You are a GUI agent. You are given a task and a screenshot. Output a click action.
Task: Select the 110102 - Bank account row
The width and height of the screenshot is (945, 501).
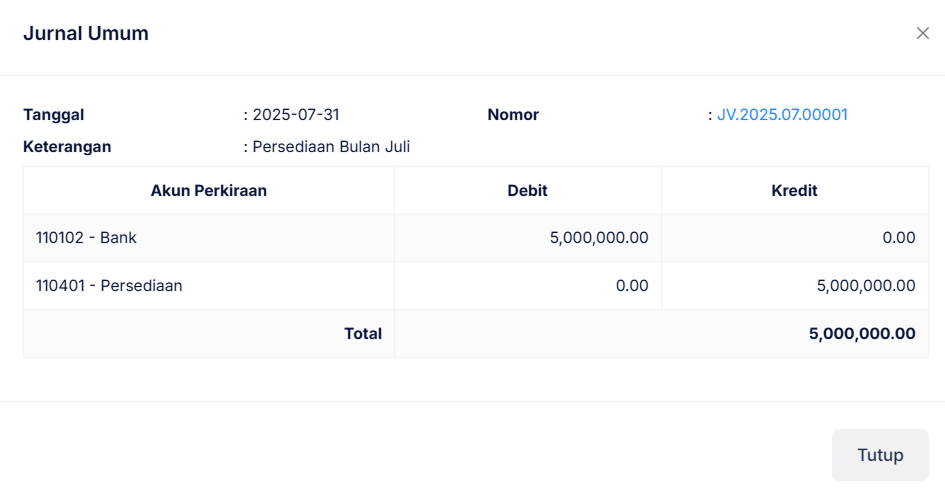tap(86, 238)
